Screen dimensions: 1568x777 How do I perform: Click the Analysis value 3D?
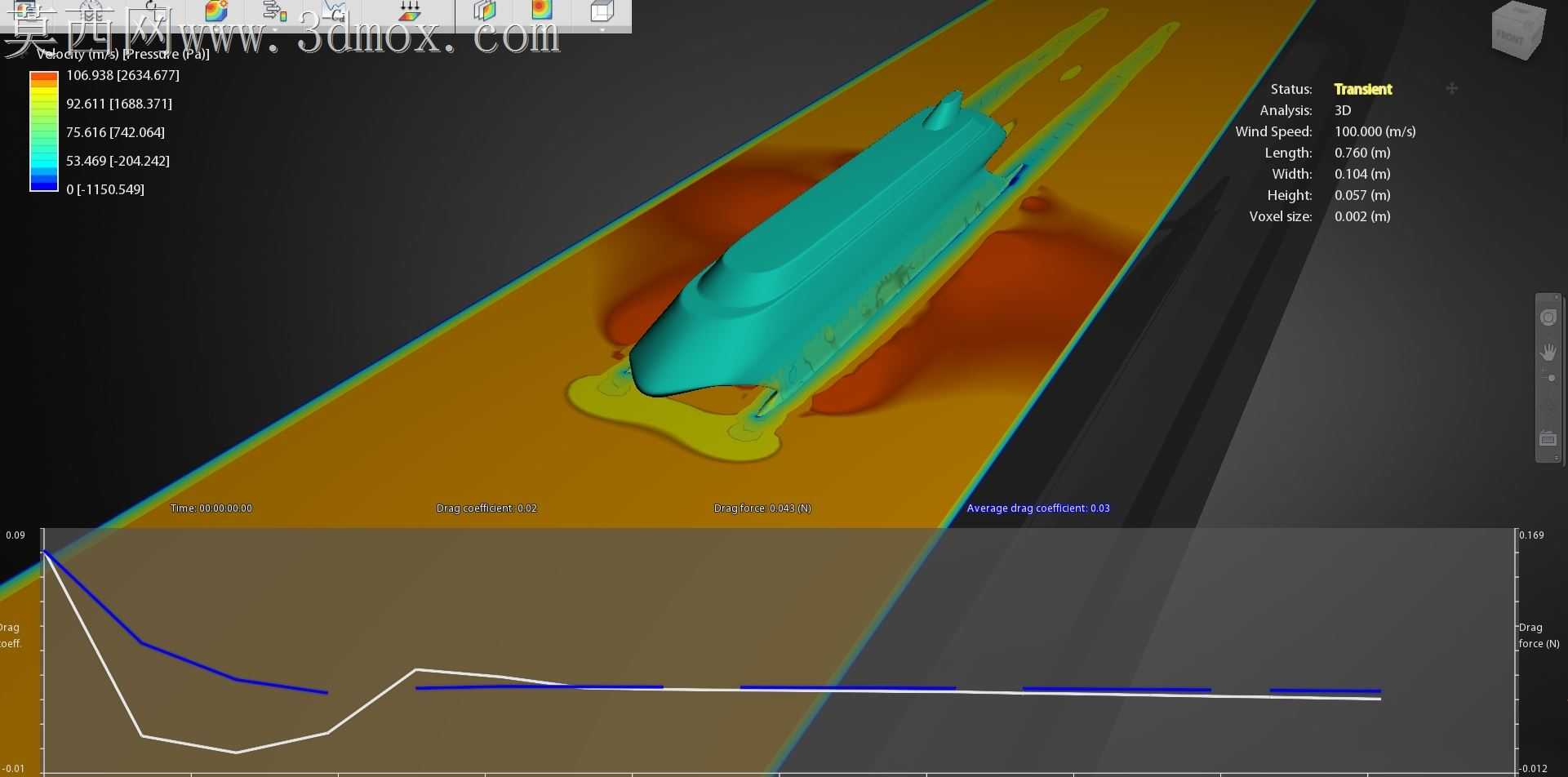tap(1343, 110)
